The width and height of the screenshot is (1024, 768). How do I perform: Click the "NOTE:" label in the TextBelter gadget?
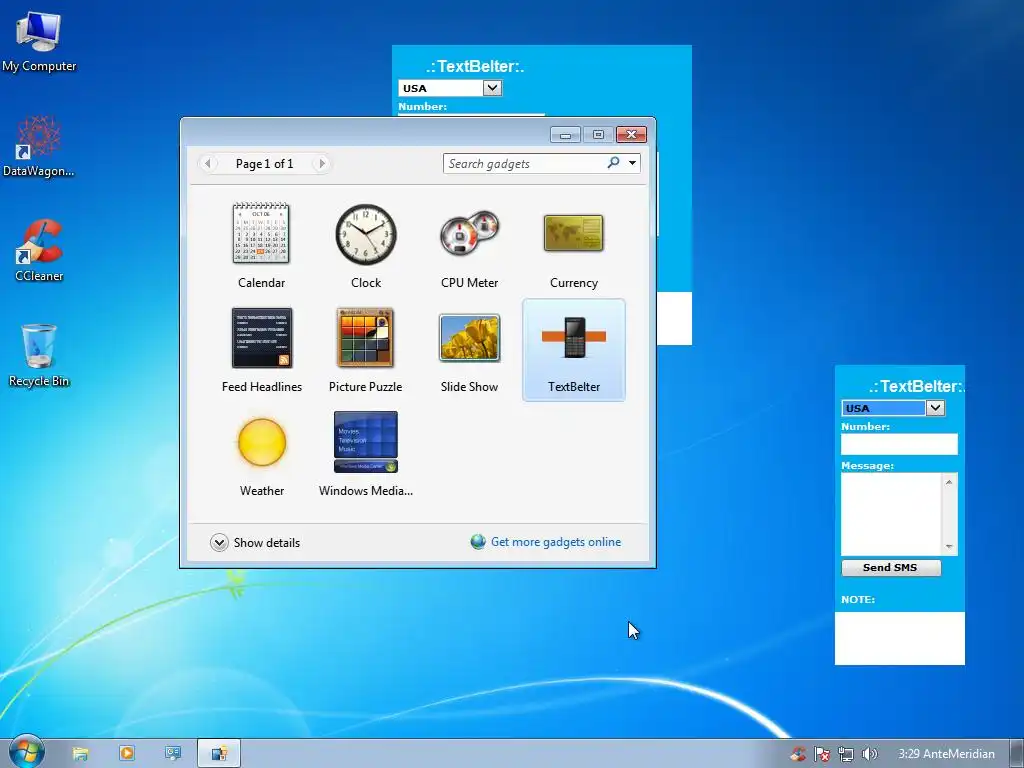858,599
